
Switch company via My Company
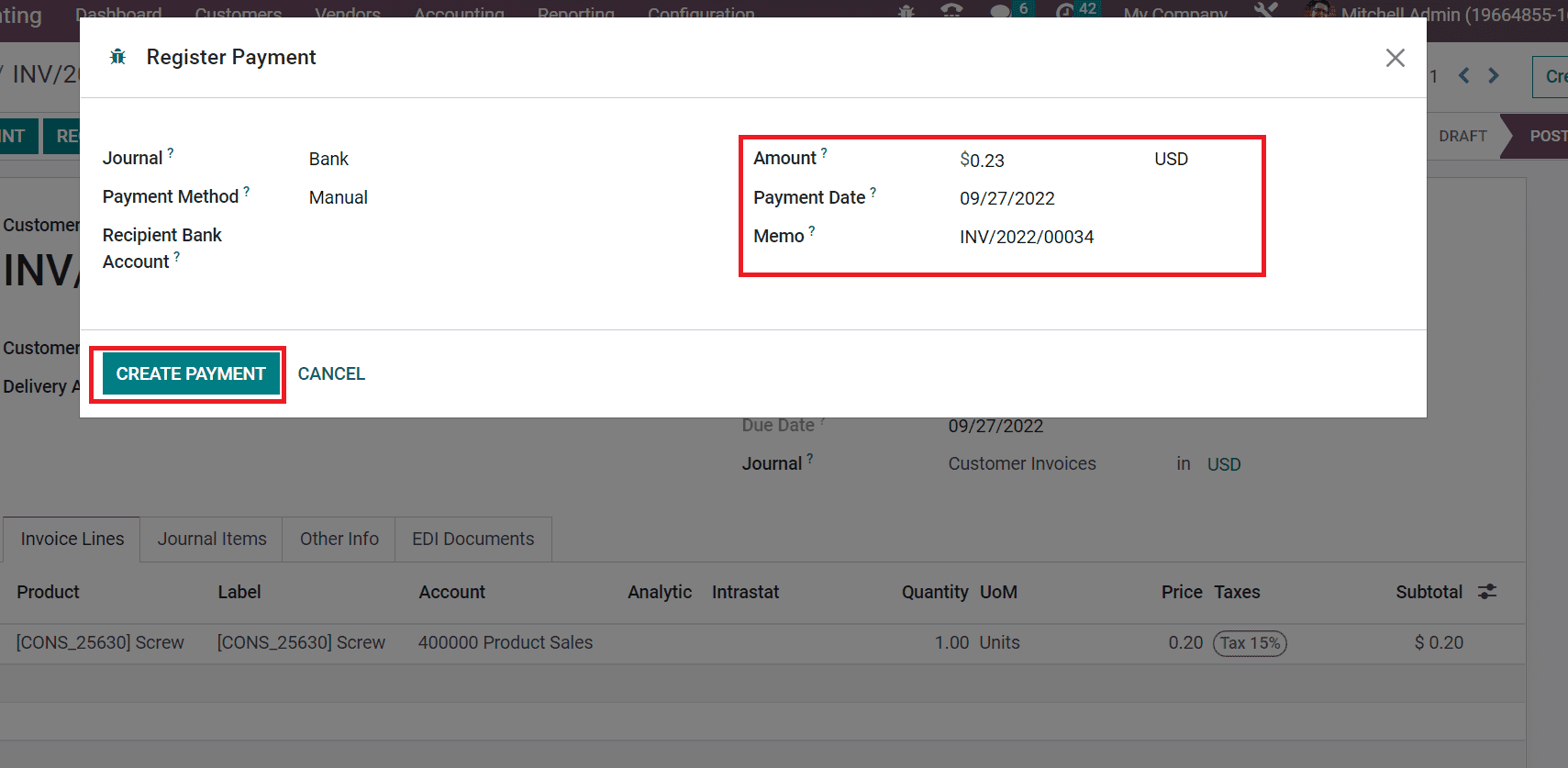coord(1175,13)
